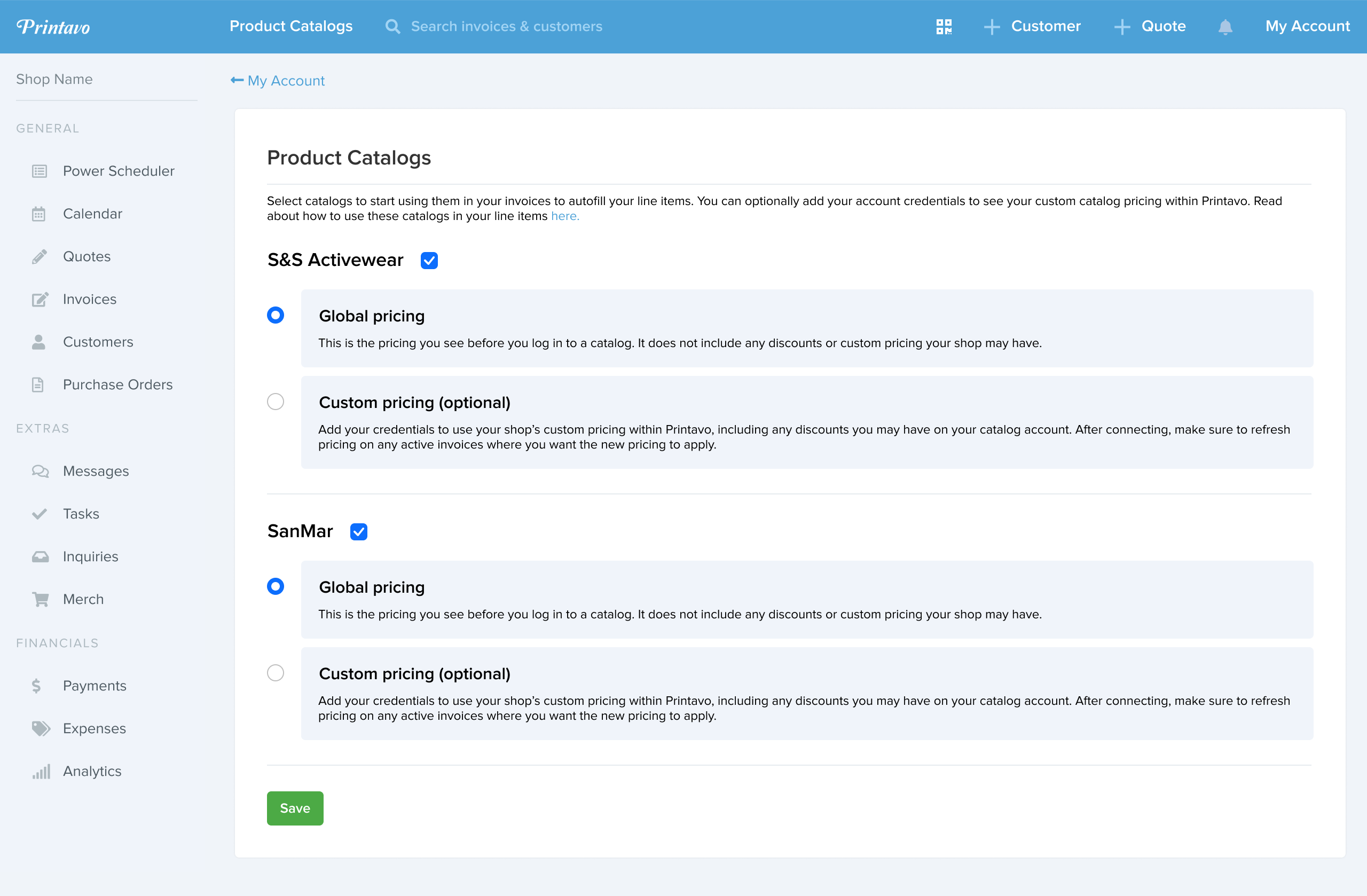Screen dimensions: 1367x896
Task: Open Product Catalogs in top bar
Action: (291, 26)
